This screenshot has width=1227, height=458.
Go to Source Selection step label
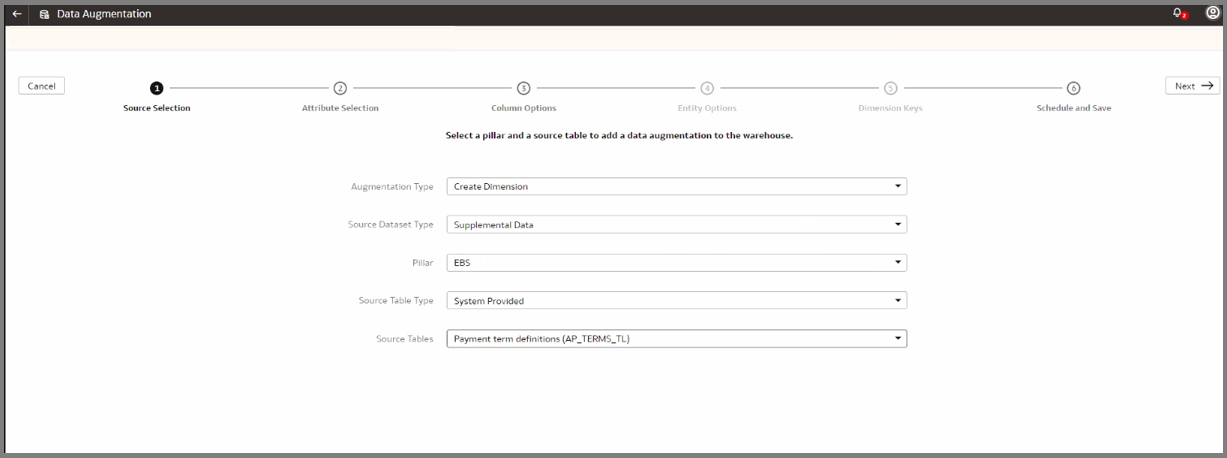(157, 108)
